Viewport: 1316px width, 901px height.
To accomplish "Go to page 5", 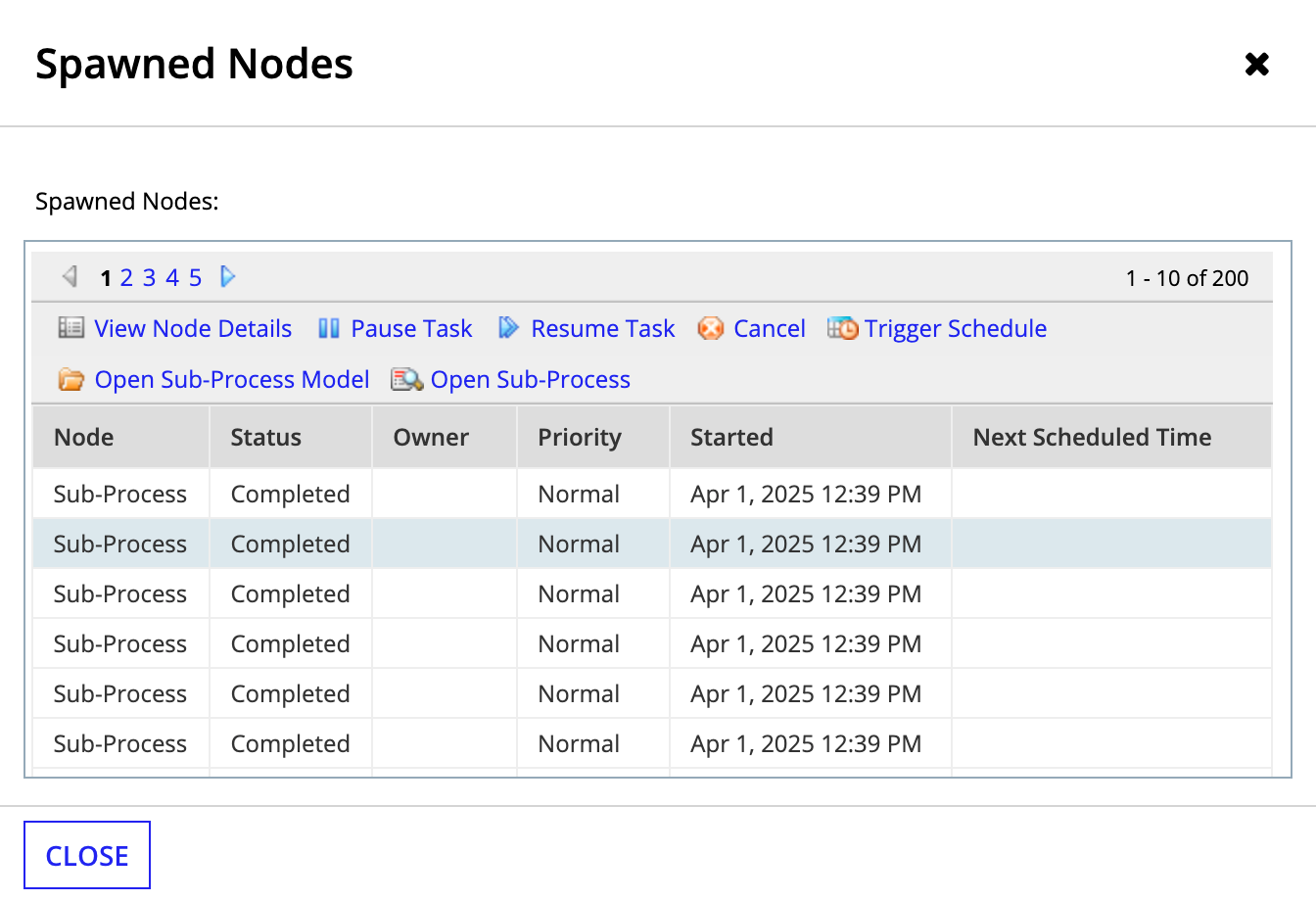I will [195, 278].
